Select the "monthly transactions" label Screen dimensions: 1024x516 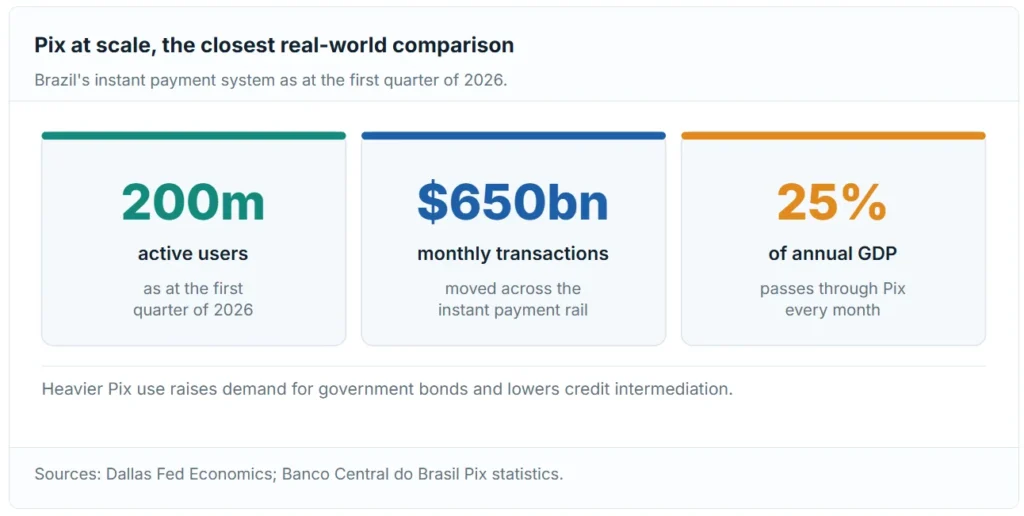coord(513,253)
